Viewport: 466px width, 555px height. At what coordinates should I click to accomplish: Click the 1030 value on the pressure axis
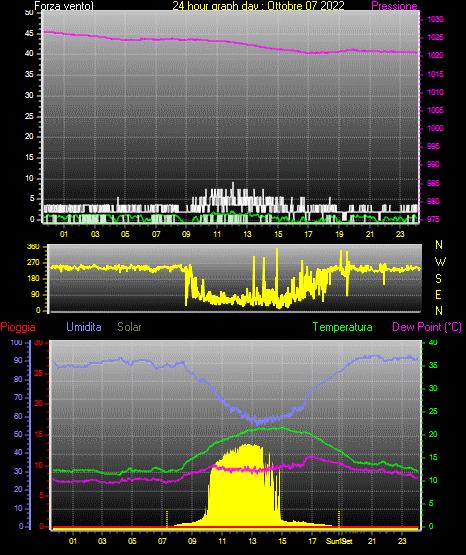[x=435, y=19]
